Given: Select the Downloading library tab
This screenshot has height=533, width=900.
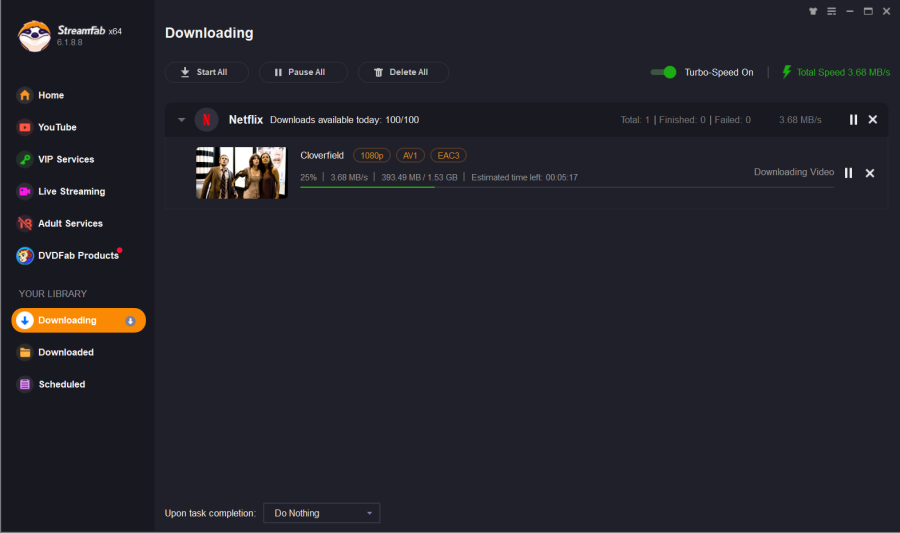Looking at the screenshot, I should (79, 320).
